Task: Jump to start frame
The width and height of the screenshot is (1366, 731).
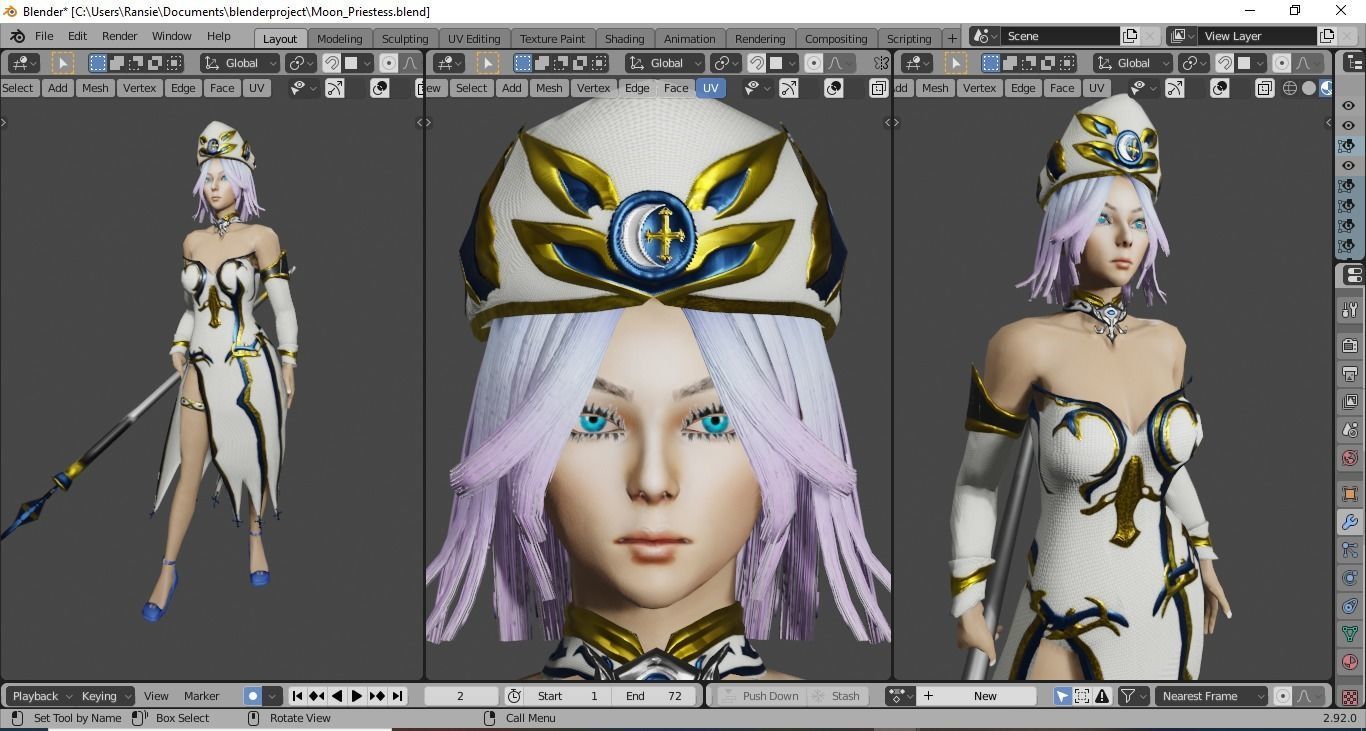Action: click(297, 696)
